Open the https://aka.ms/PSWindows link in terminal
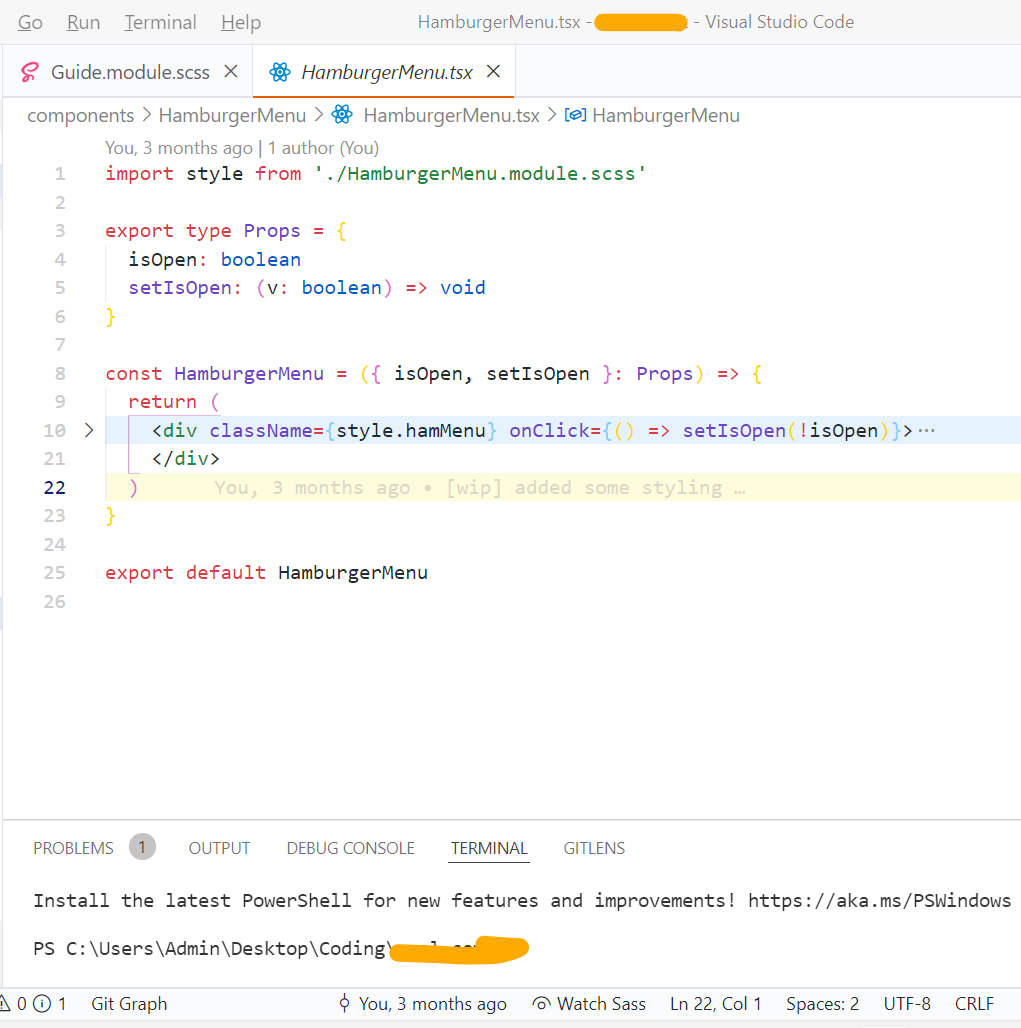Image resolution: width=1021 pixels, height=1028 pixels. (x=879, y=900)
